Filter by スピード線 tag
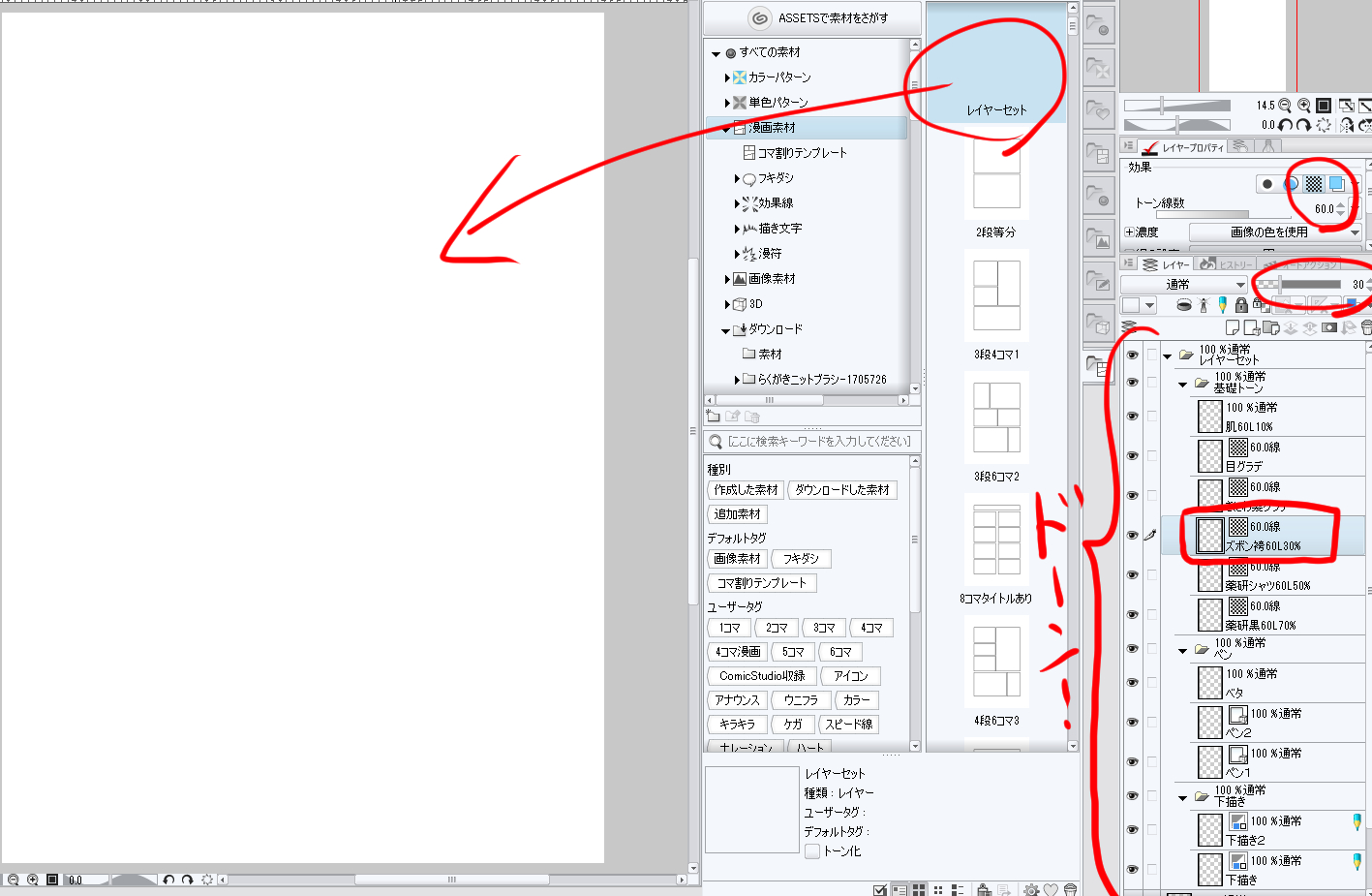Viewport: 1372px width, 896px height. click(x=848, y=725)
